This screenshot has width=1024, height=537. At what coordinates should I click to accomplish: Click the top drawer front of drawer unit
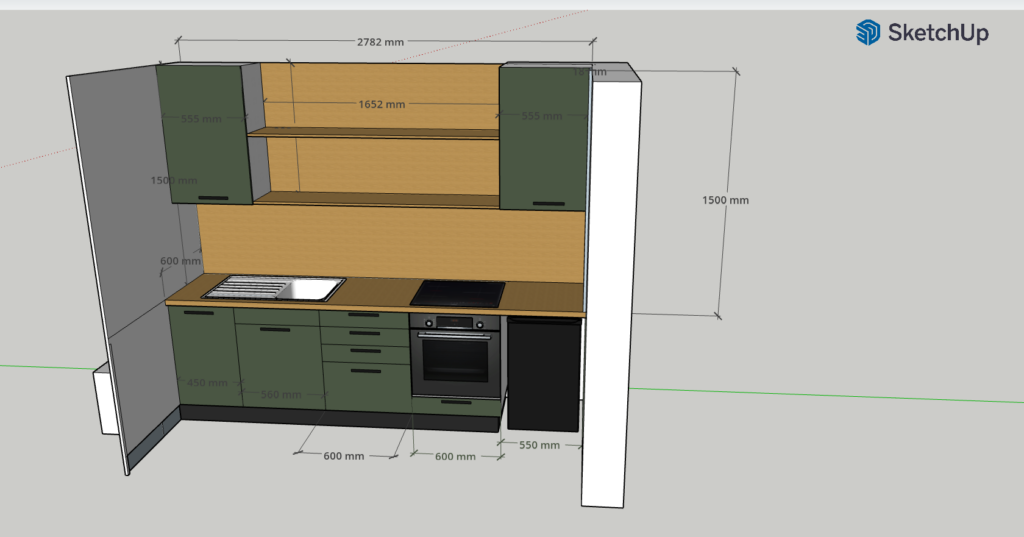(364, 318)
